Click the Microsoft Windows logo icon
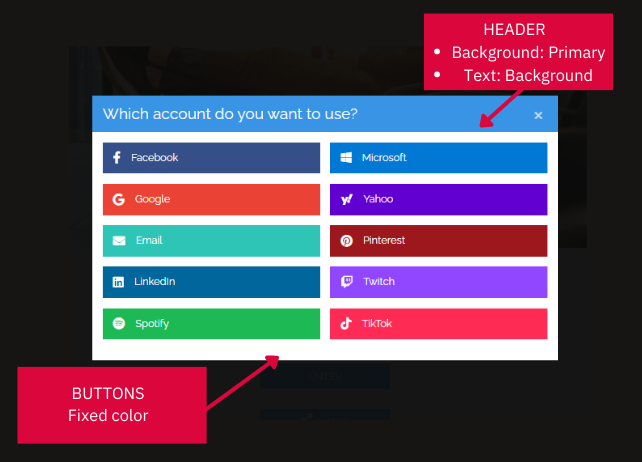The width and height of the screenshot is (642, 462). [346, 158]
